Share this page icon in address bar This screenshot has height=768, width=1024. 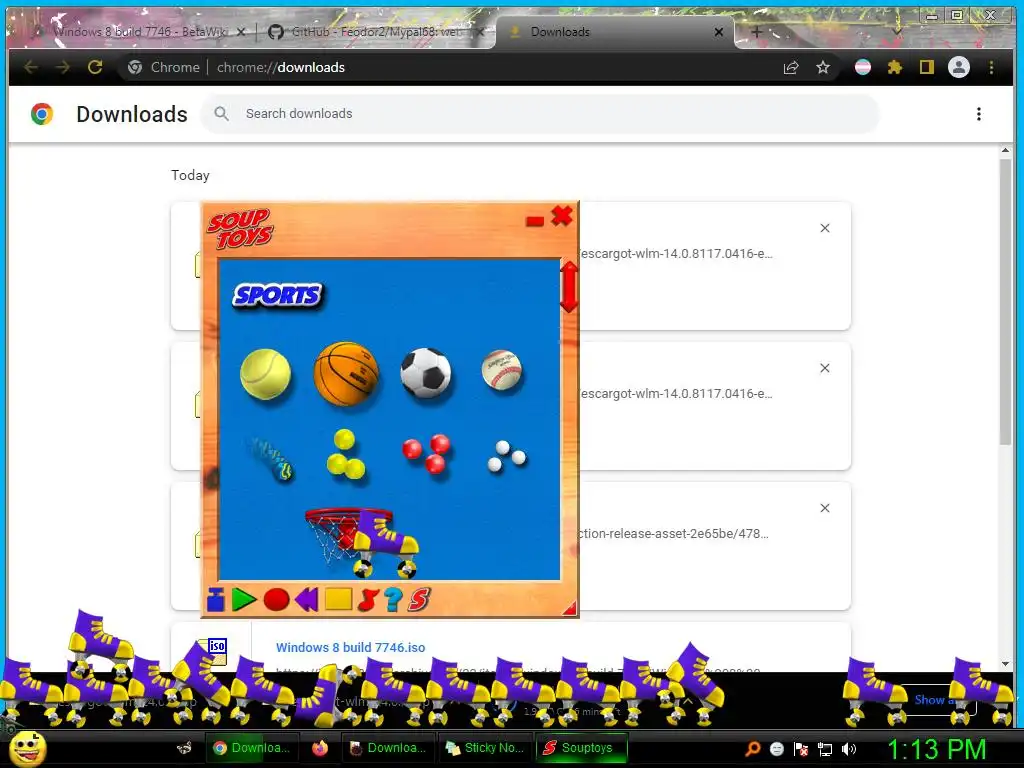(791, 67)
